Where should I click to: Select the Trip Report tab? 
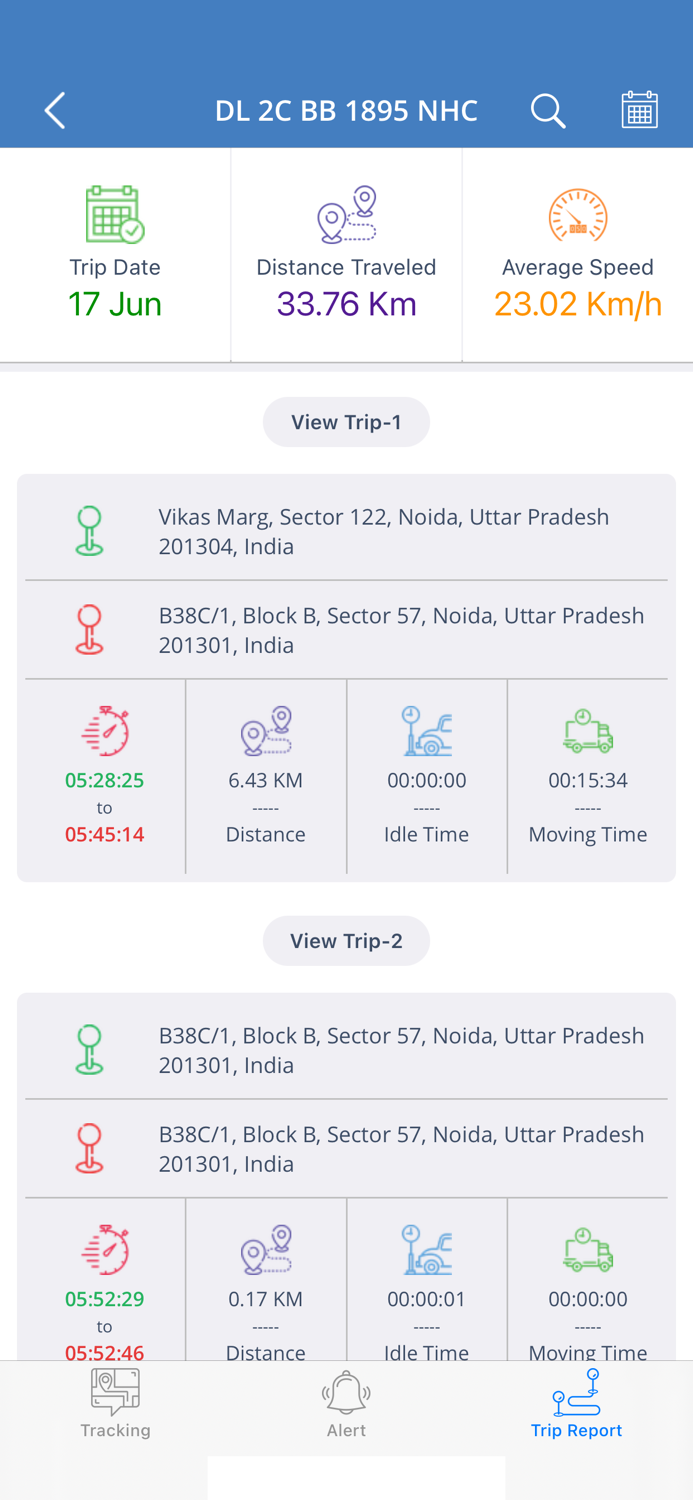click(x=577, y=1404)
